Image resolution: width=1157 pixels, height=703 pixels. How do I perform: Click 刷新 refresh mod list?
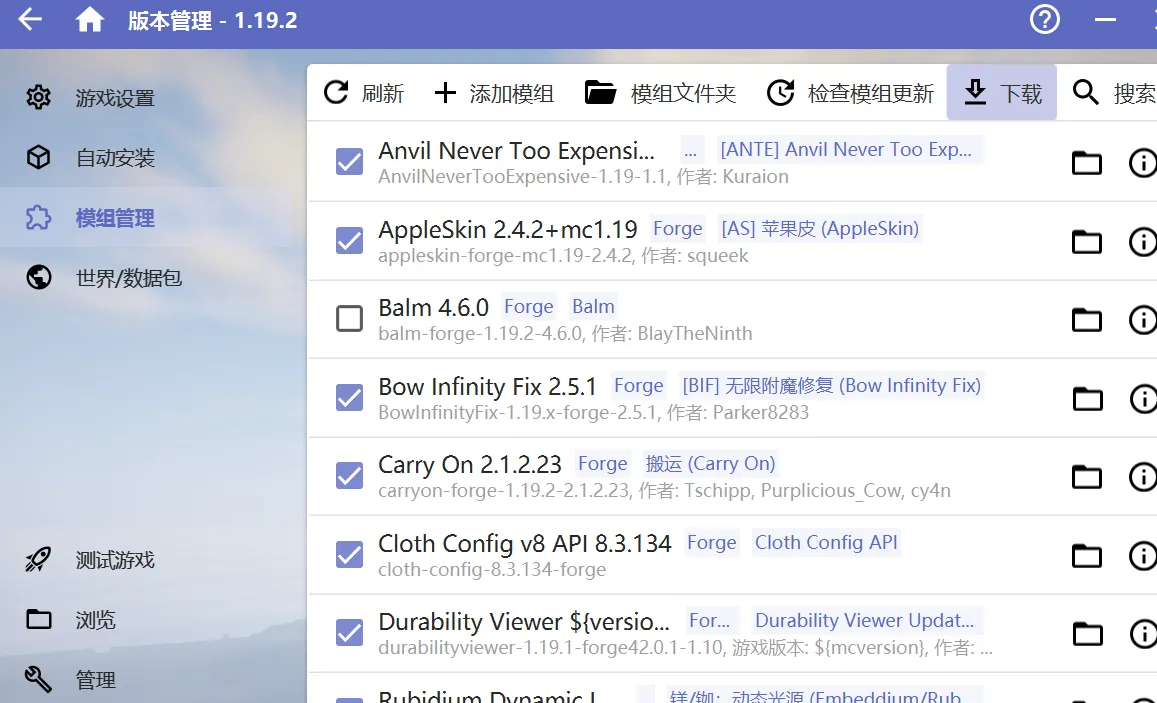coord(364,93)
